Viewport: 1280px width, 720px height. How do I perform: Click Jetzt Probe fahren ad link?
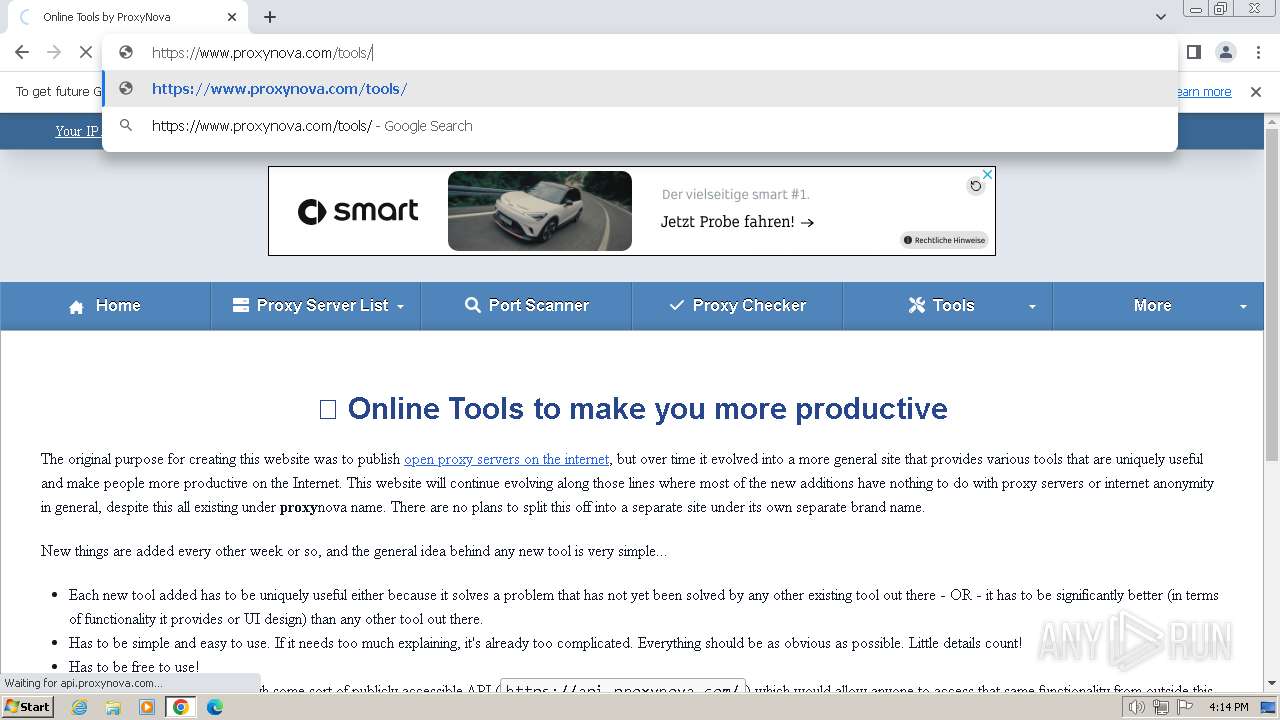point(737,222)
